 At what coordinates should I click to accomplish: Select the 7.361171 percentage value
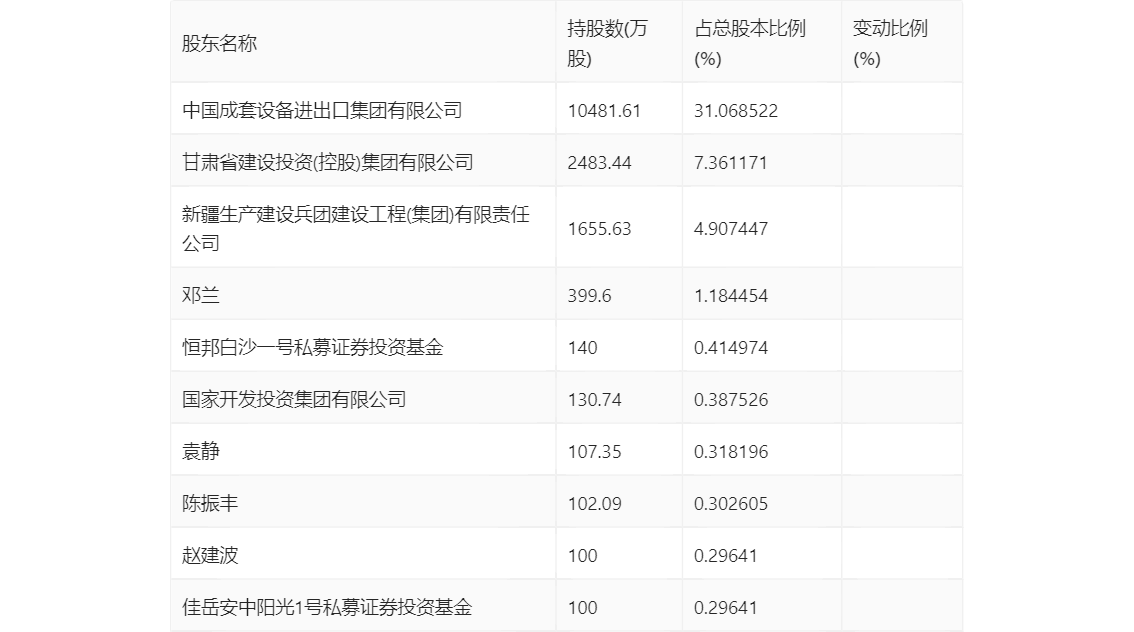(730, 163)
